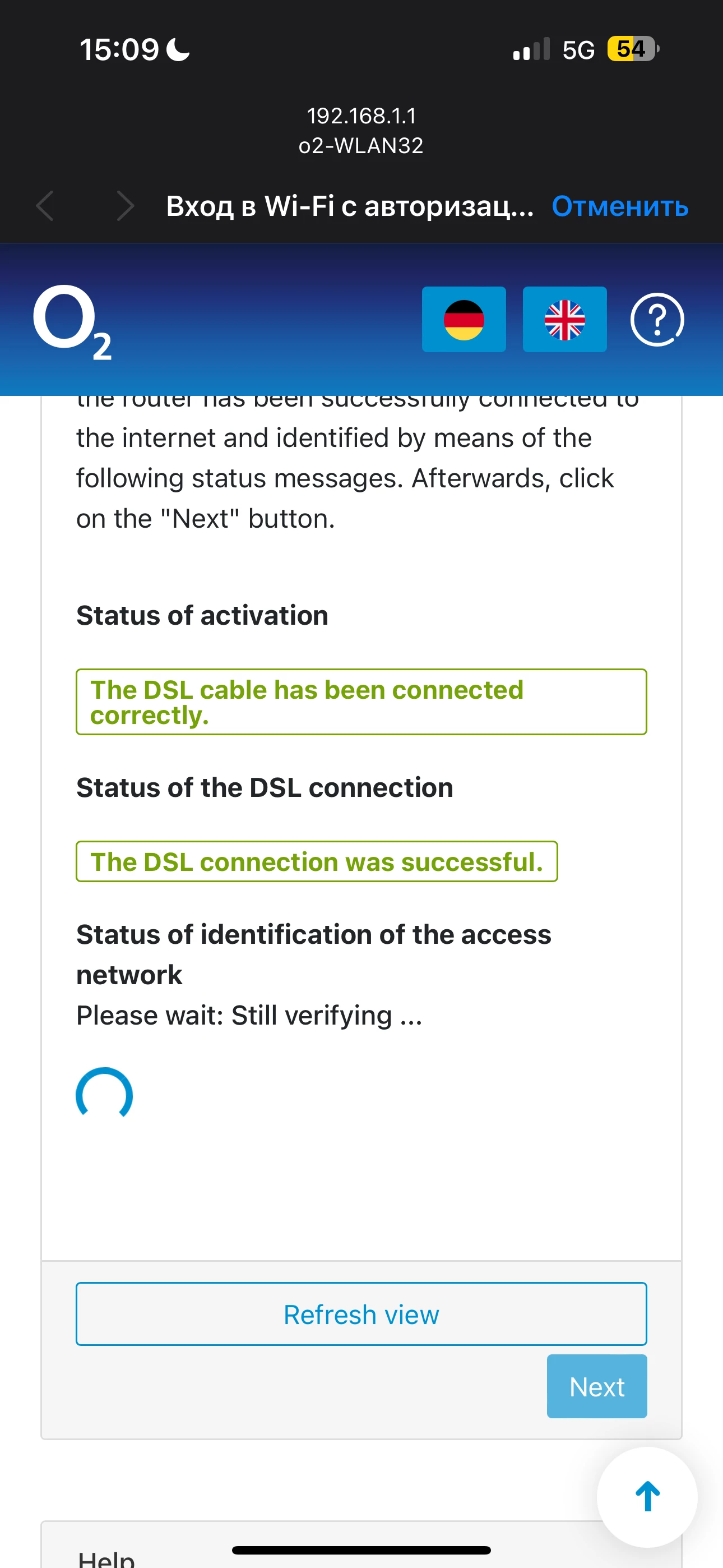Go back using the left chevron
The image size is (723, 1568).
click(45, 206)
